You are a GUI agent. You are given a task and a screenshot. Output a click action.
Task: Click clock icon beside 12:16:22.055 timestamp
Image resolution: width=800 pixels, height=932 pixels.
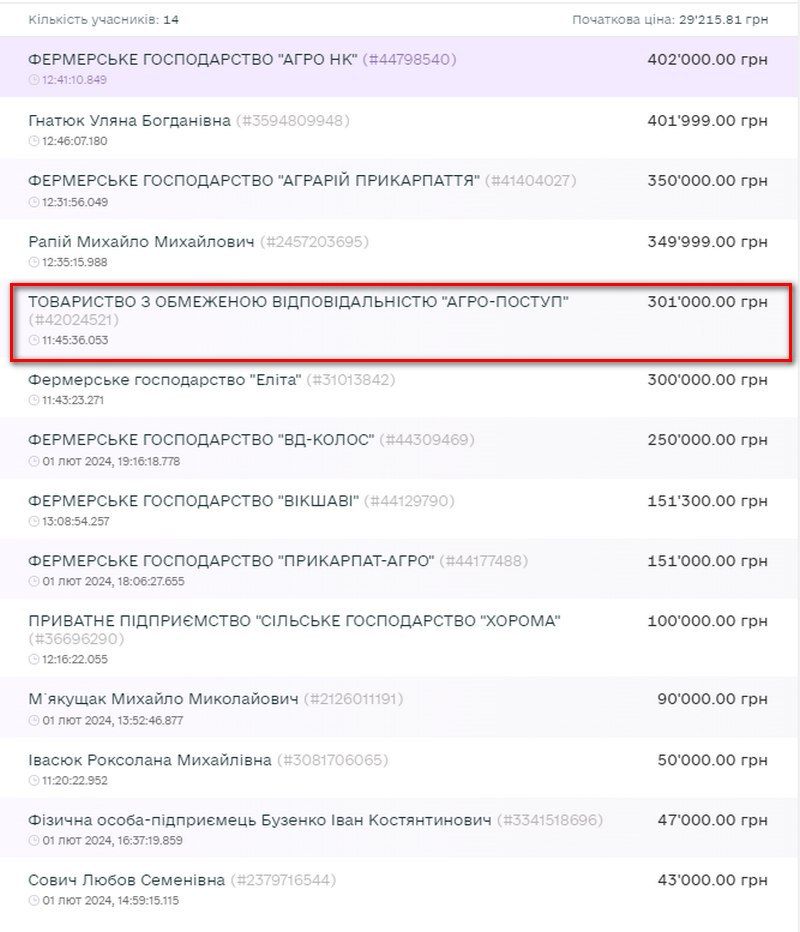pyautogui.click(x=34, y=659)
